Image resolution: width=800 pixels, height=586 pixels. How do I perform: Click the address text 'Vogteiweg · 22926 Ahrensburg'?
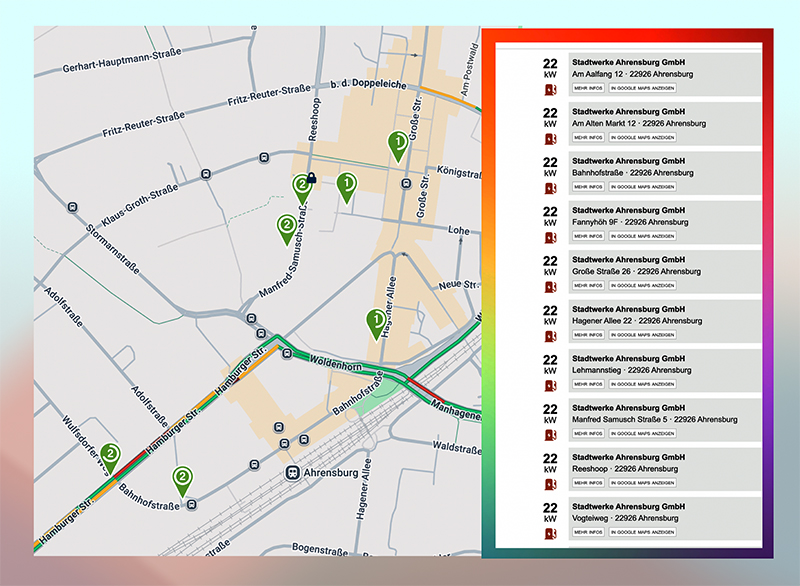point(625,518)
